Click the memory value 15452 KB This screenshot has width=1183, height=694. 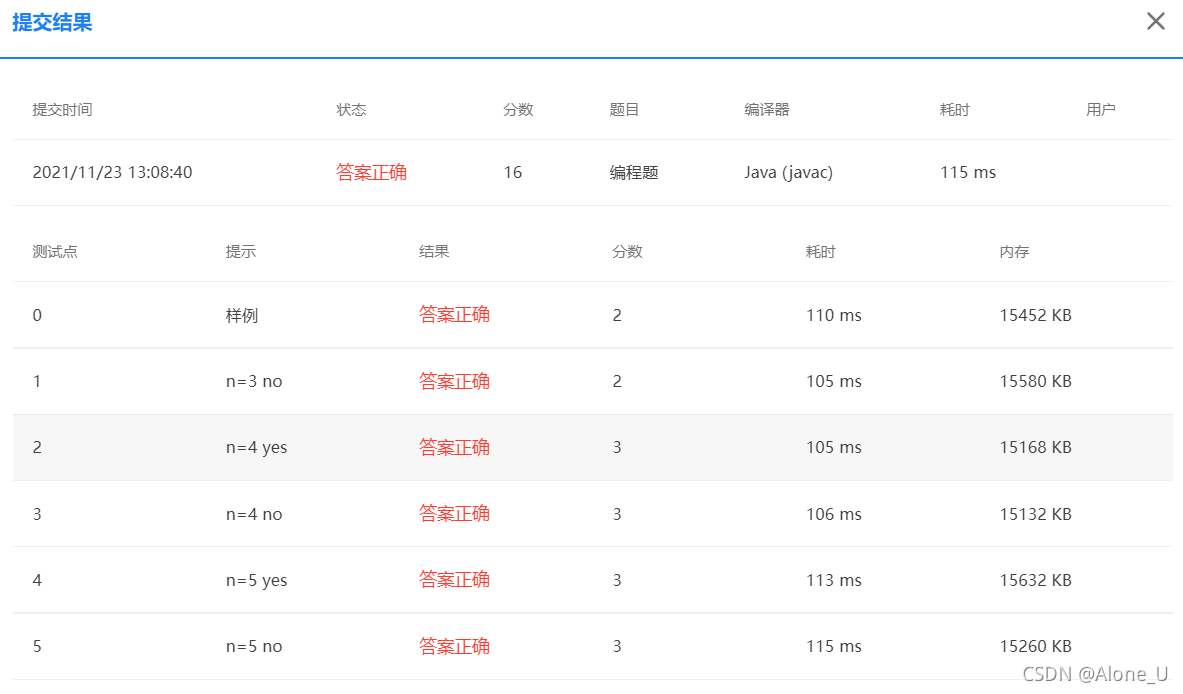(1035, 315)
